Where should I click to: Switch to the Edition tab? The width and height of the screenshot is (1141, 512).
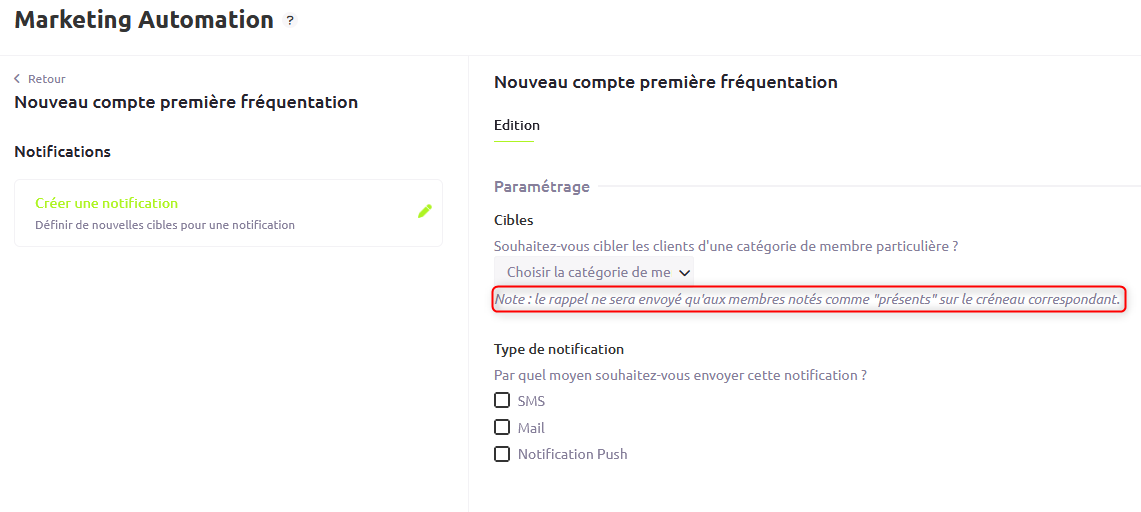517,125
